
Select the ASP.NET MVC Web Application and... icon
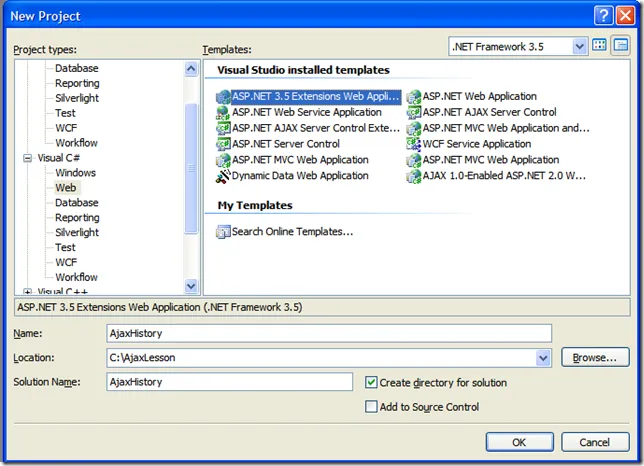[414, 129]
